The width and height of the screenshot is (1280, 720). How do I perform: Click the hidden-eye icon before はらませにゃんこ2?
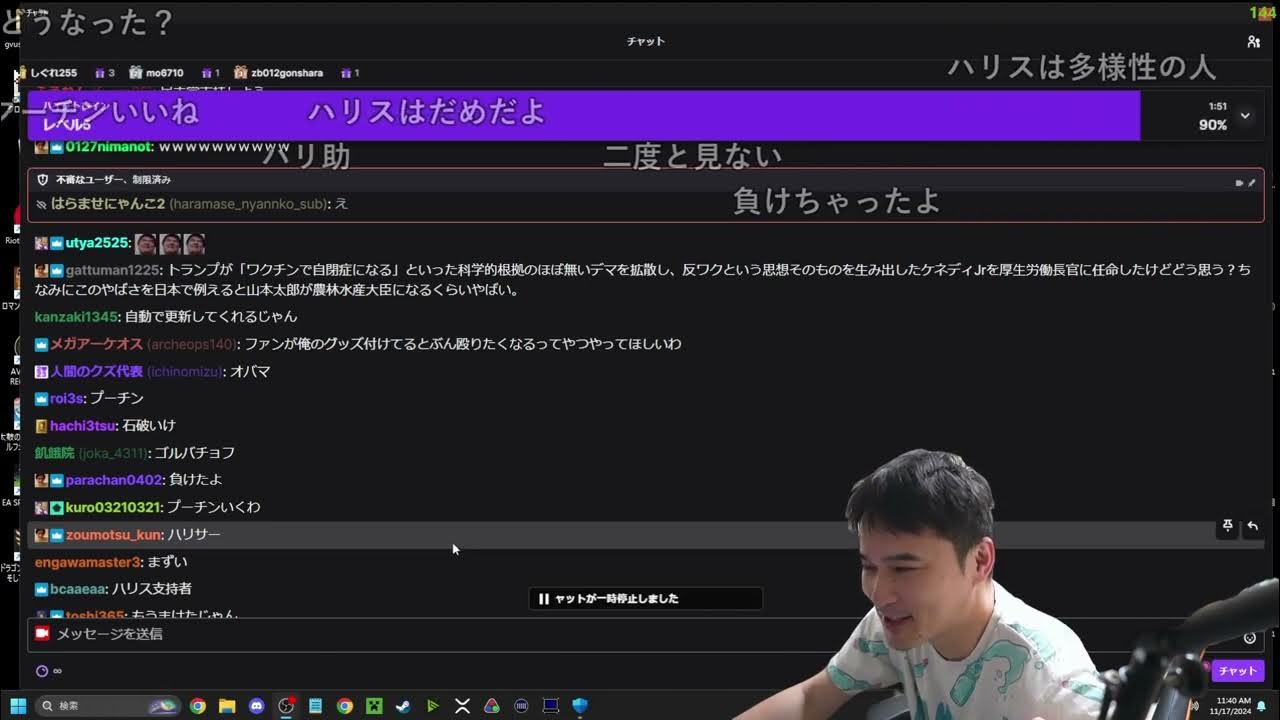pos(41,204)
